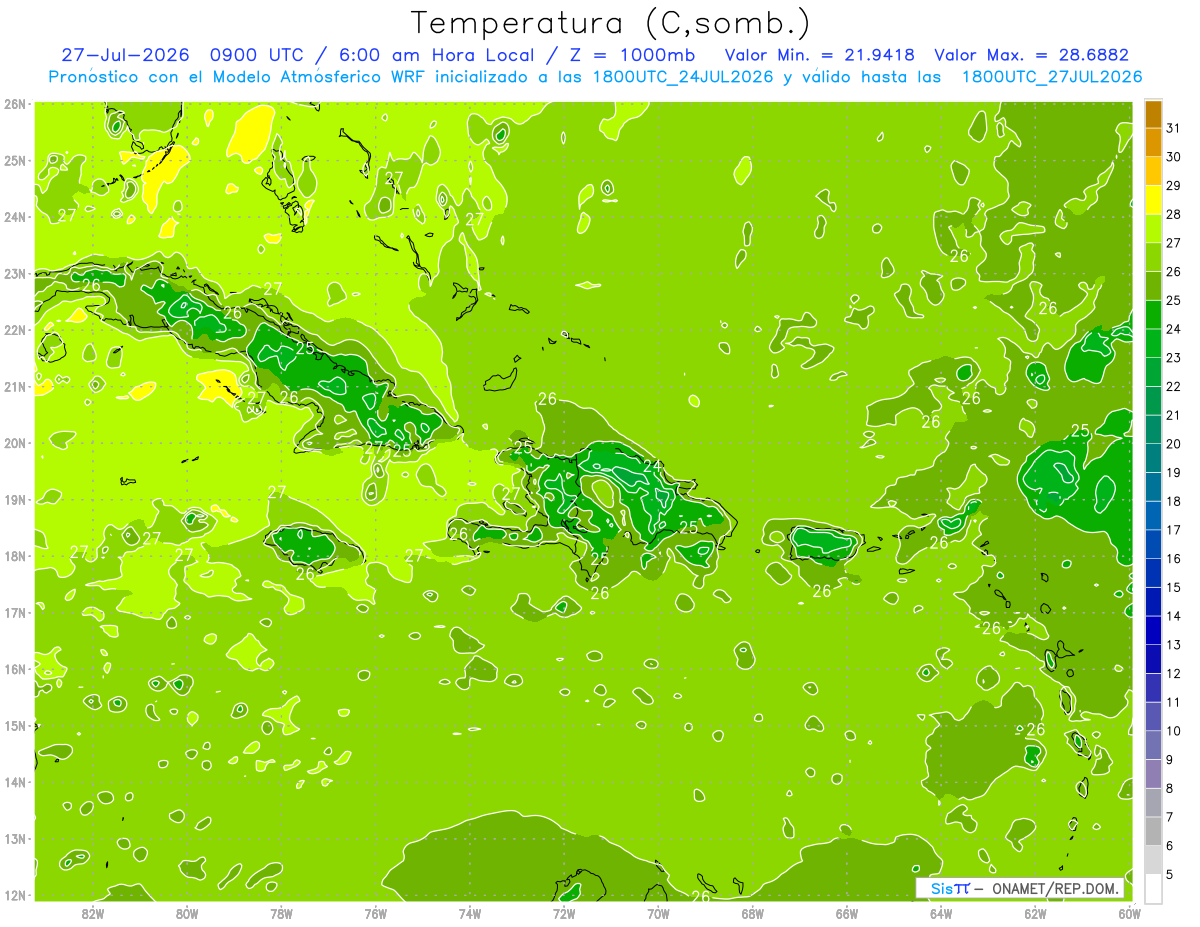Click the '7' color-scale label
This screenshot has width=1200, height=927.
[1170, 817]
